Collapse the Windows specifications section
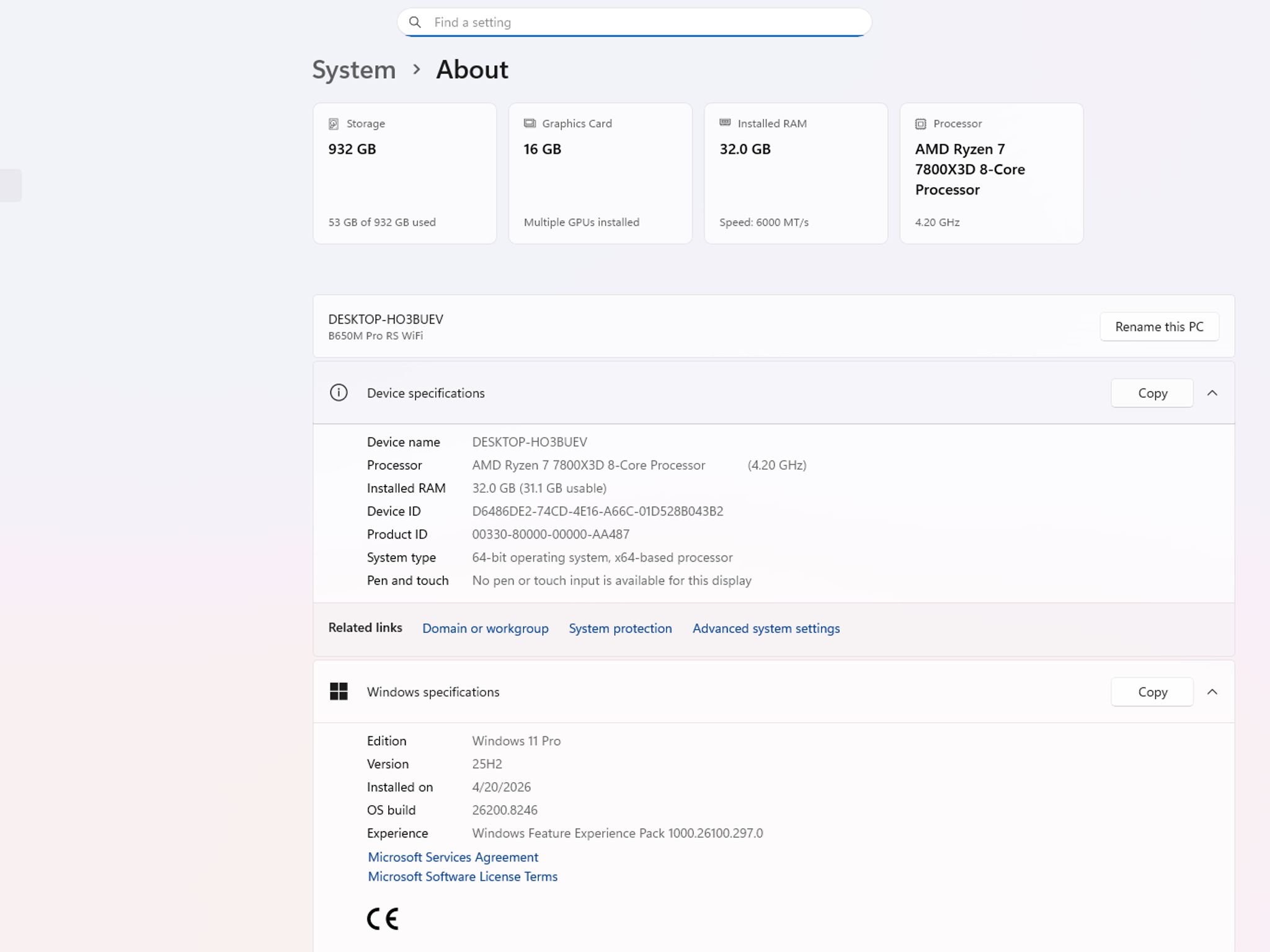 point(1212,692)
